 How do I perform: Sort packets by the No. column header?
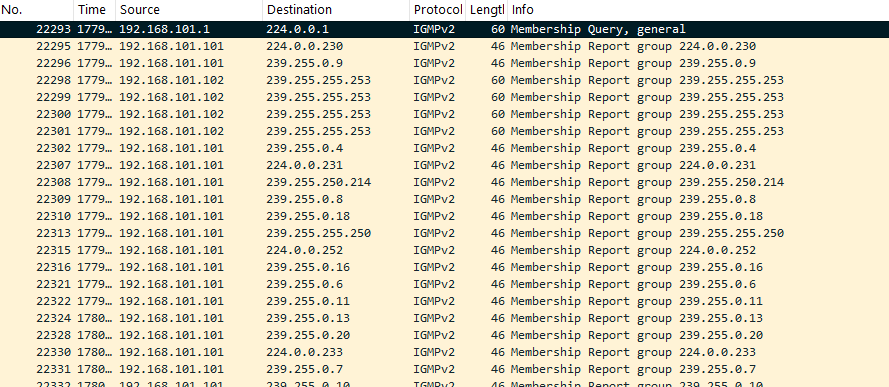click(36, 10)
